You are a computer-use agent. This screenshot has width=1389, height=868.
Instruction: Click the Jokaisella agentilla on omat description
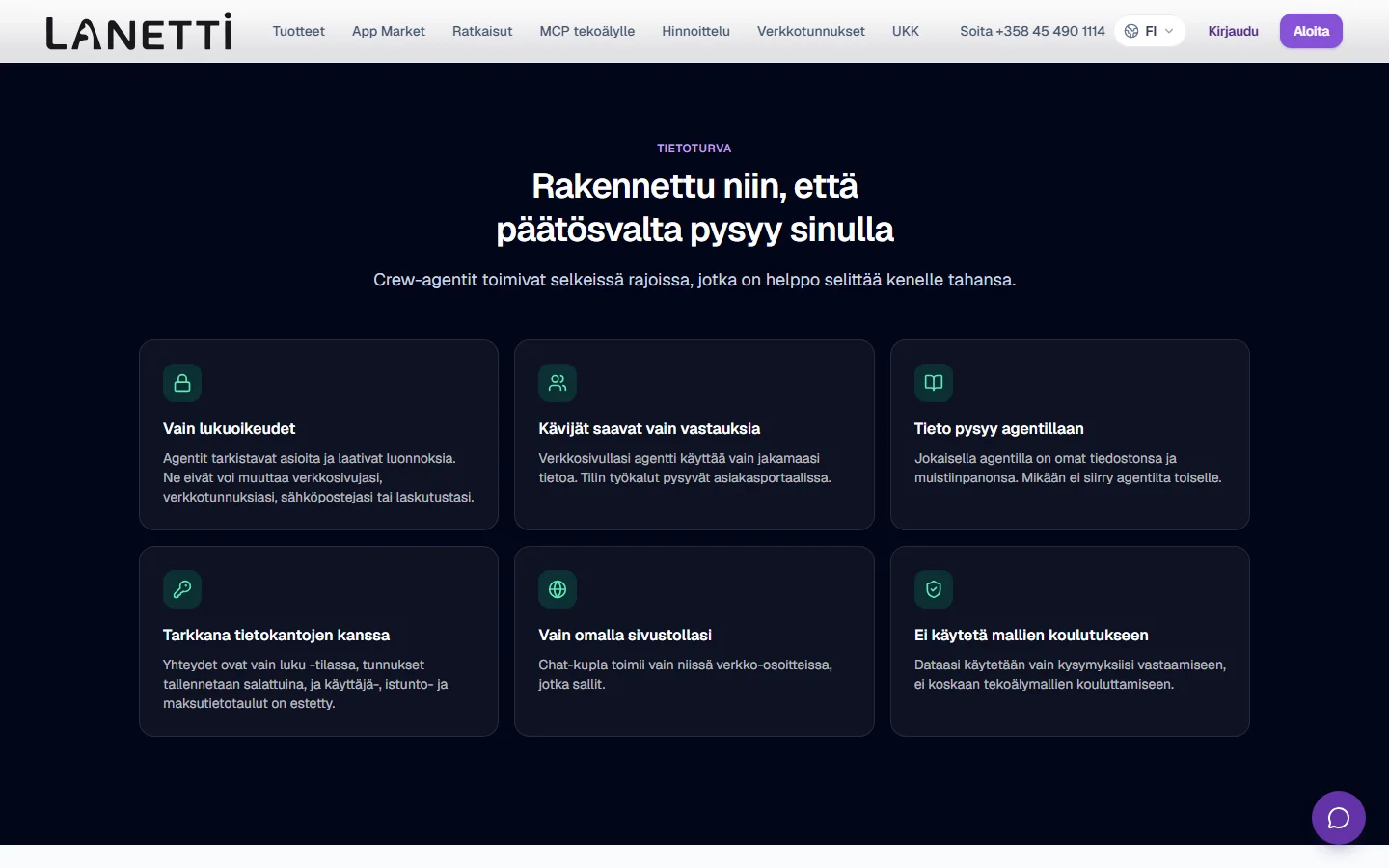tap(1068, 468)
